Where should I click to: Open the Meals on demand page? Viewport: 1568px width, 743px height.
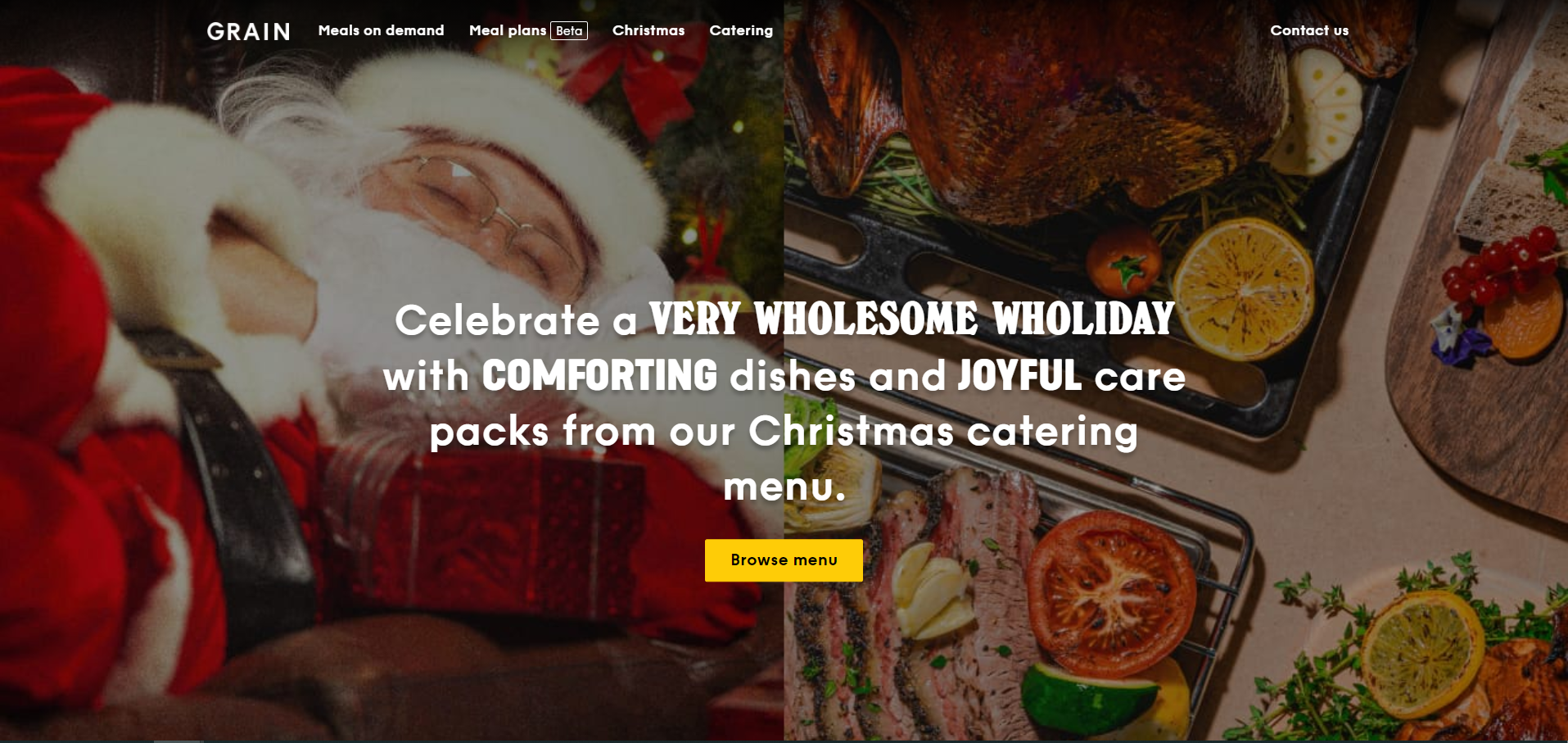(x=381, y=30)
